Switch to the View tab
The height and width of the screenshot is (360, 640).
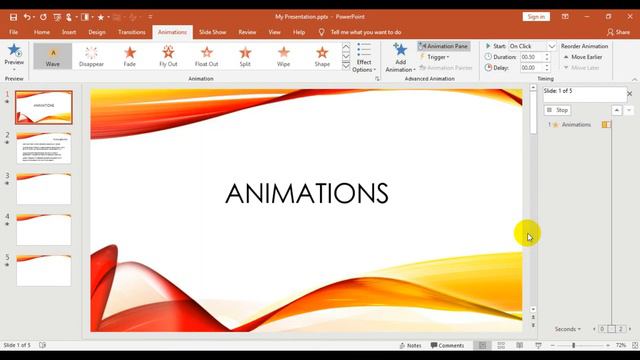point(274,32)
